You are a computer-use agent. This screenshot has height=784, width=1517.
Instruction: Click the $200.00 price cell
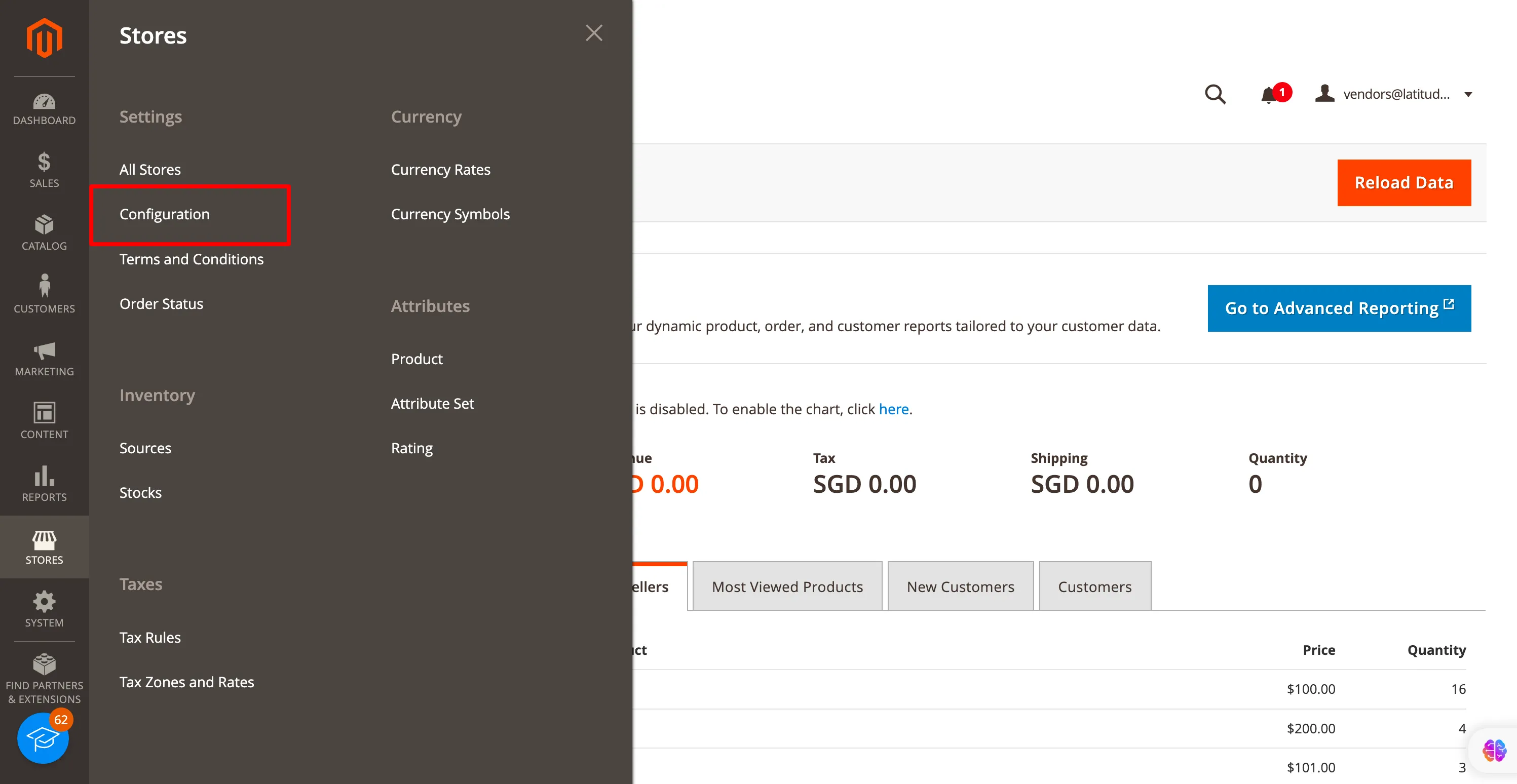pyautogui.click(x=1311, y=728)
